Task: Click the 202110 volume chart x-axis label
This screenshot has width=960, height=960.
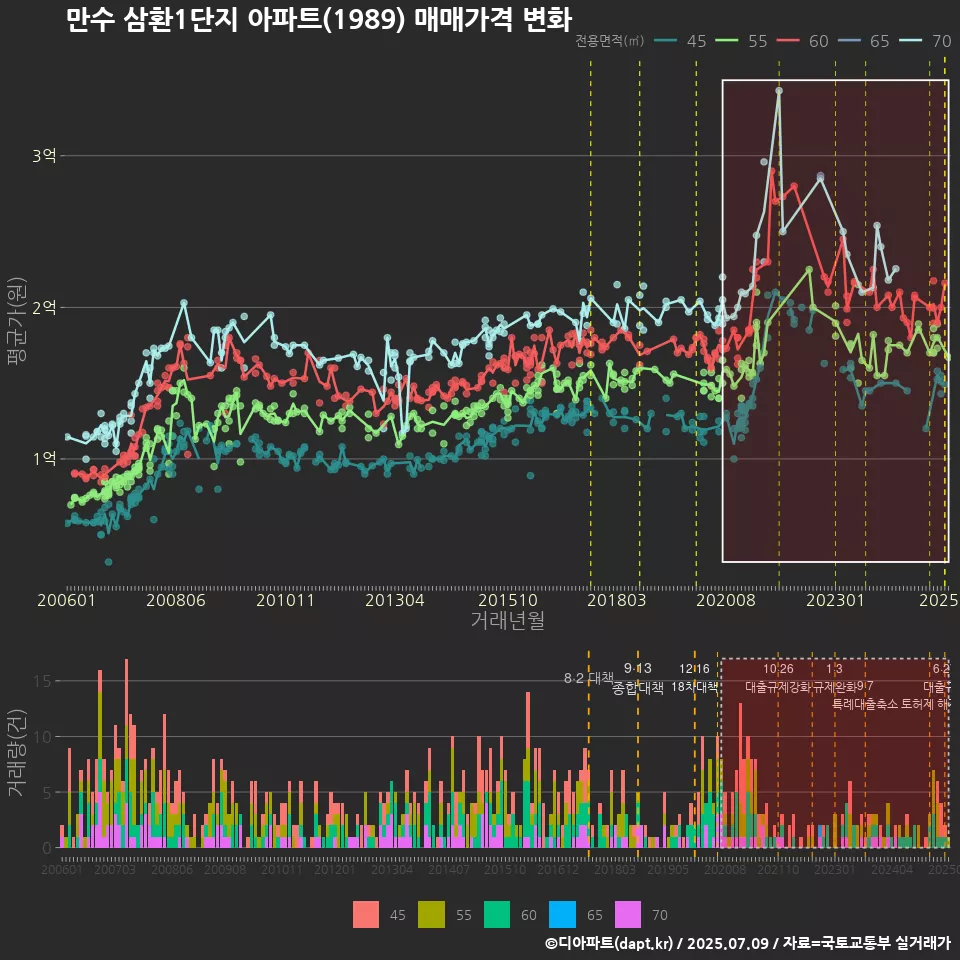Action: click(778, 869)
